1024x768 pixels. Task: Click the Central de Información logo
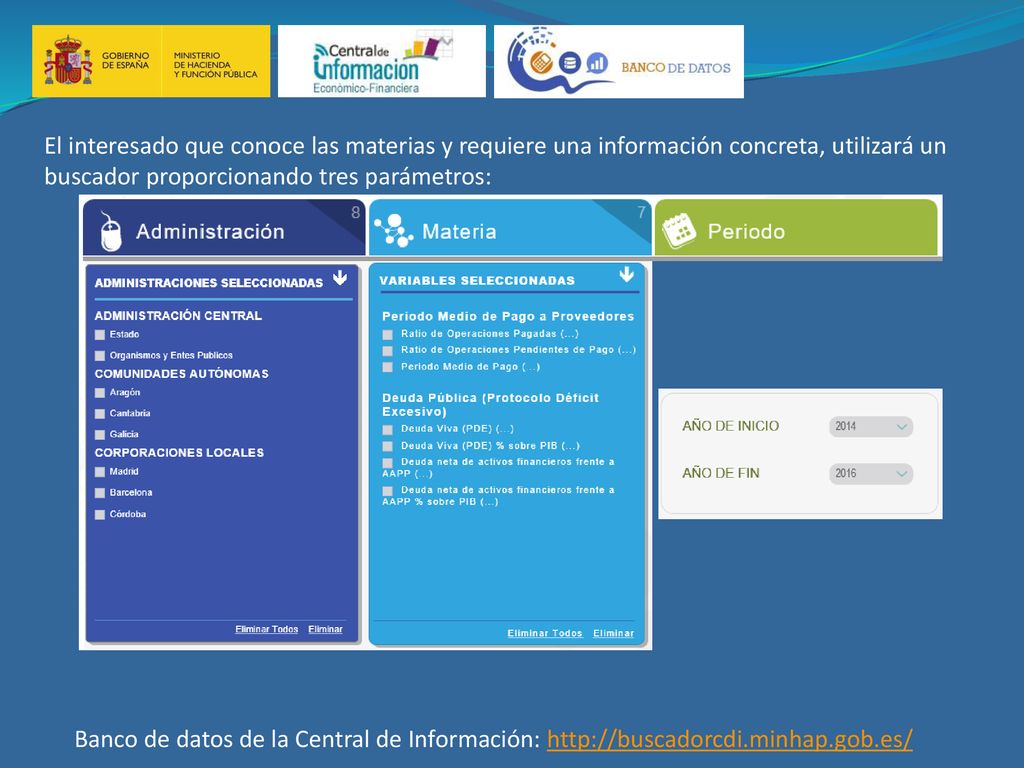[381, 61]
